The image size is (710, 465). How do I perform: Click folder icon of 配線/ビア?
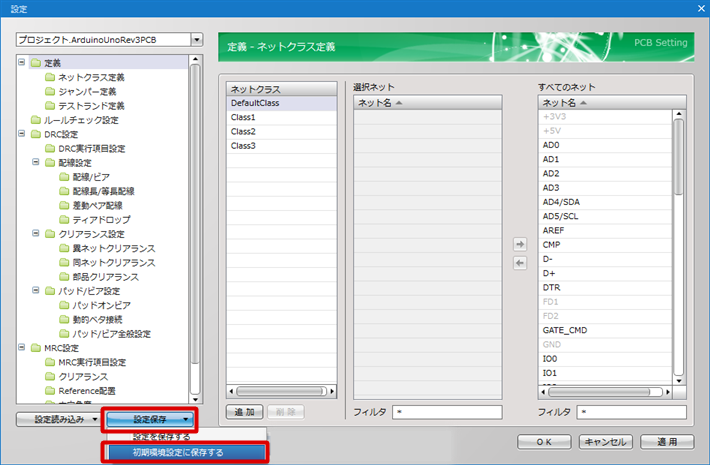pyautogui.click(x=64, y=177)
